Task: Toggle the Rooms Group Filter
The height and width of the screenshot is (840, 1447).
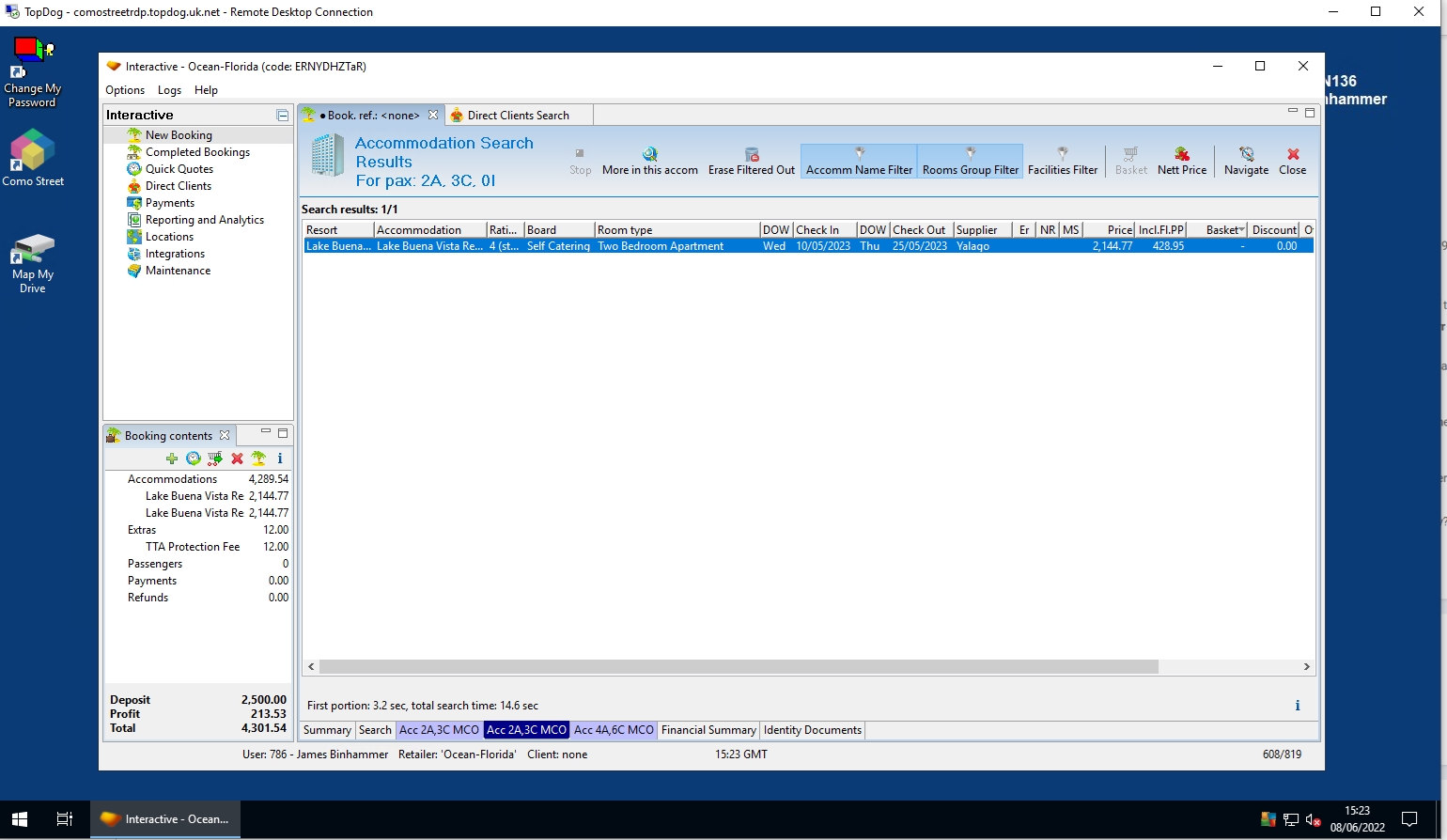Action: click(x=971, y=161)
